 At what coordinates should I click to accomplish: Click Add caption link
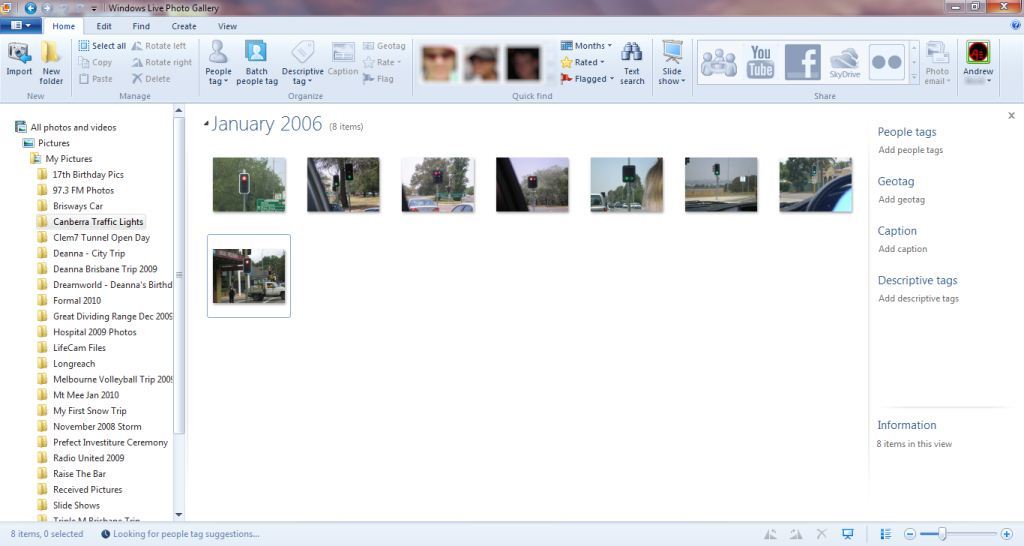point(903,249)
